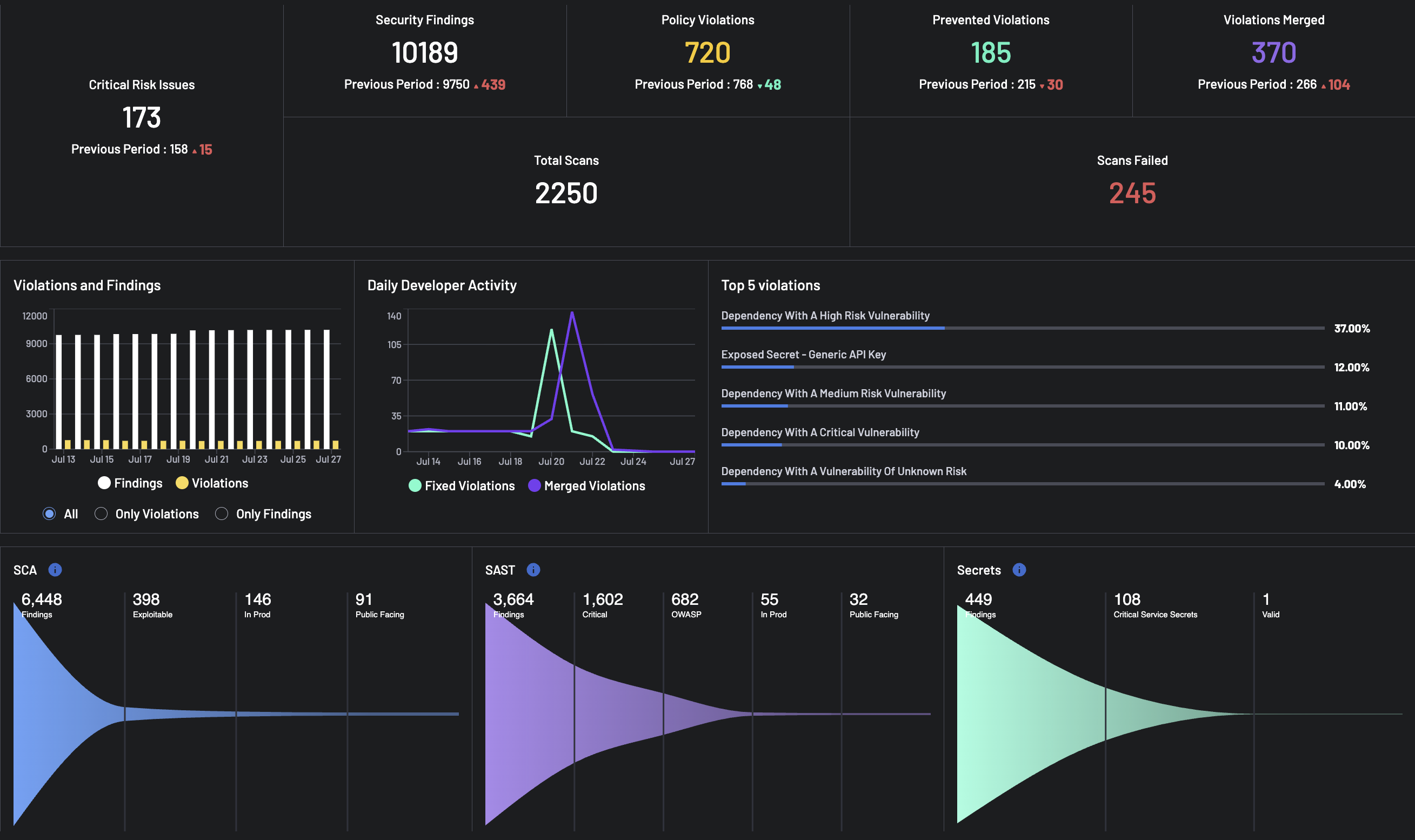The width and height of the screenshot is (1415, 840).
Task: Click the 37.00% High Risk Vulnerability progress bar
Action: [x=1022, y=328]
